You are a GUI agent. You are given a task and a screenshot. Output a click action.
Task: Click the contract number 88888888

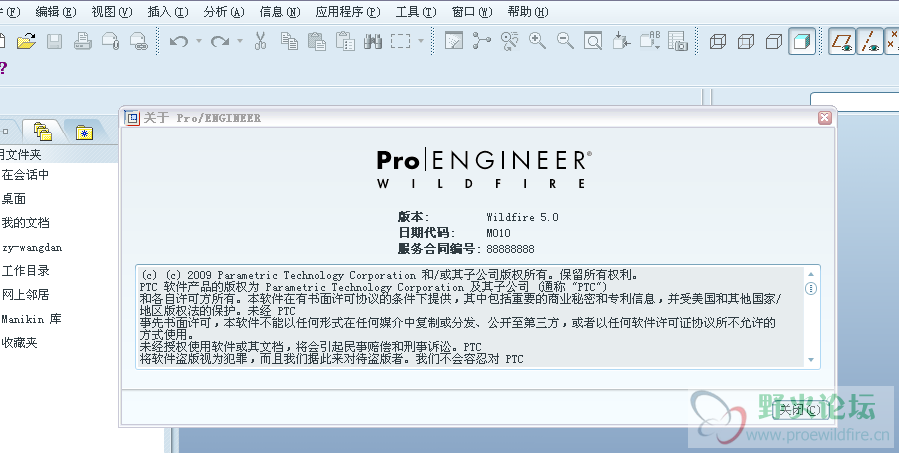pos(510,249)
